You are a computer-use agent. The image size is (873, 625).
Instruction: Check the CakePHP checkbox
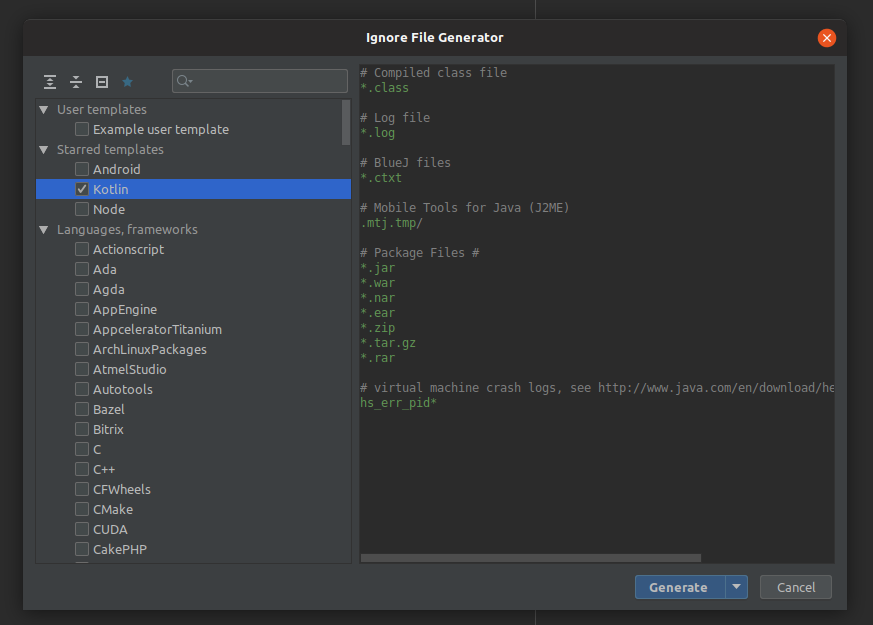tap(82, 549)
